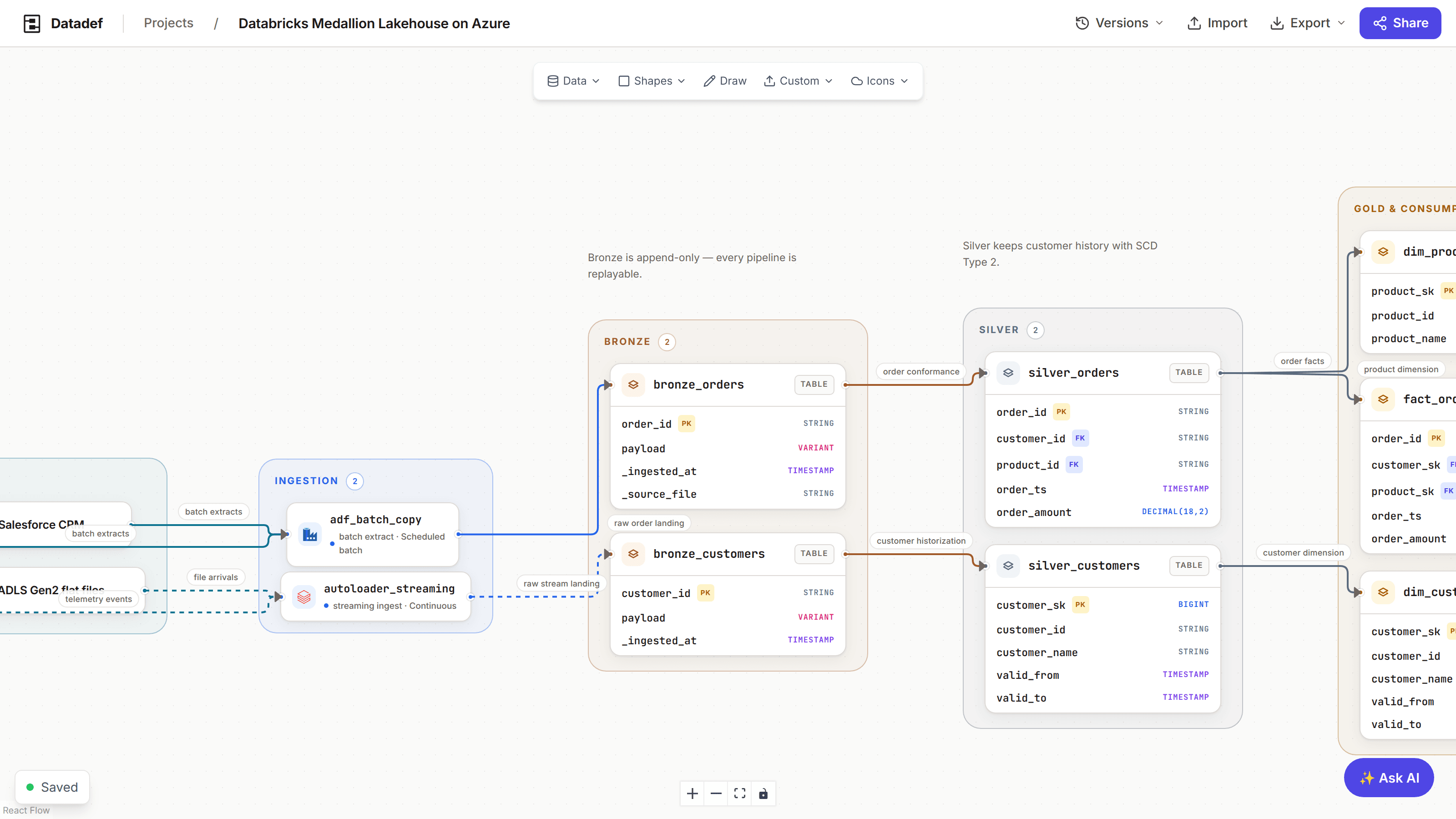Select the 'product dimension' edge label
This screenshot has height=819, width=1456.
click(1400, 369)
